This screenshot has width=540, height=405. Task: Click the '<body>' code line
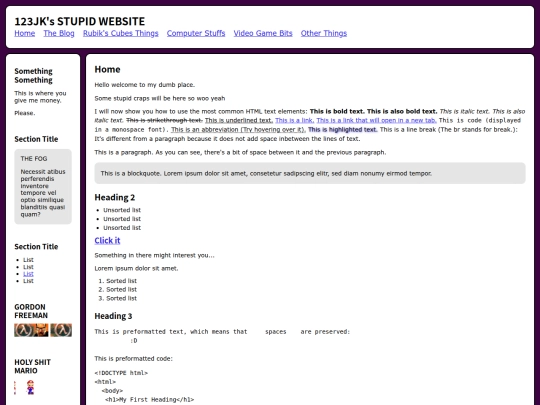point(112,391)
